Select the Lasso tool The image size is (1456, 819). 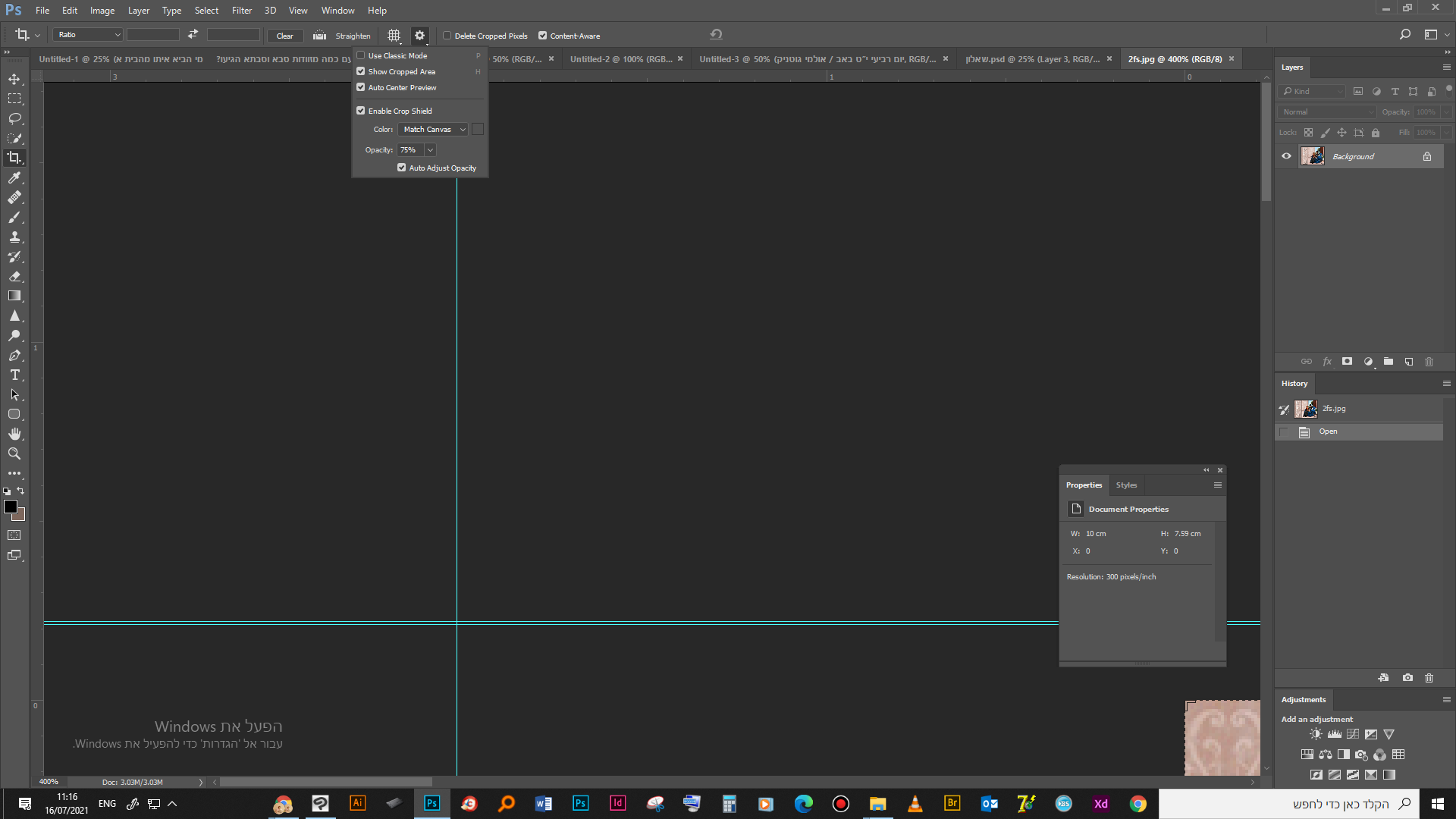pos(14,118)
